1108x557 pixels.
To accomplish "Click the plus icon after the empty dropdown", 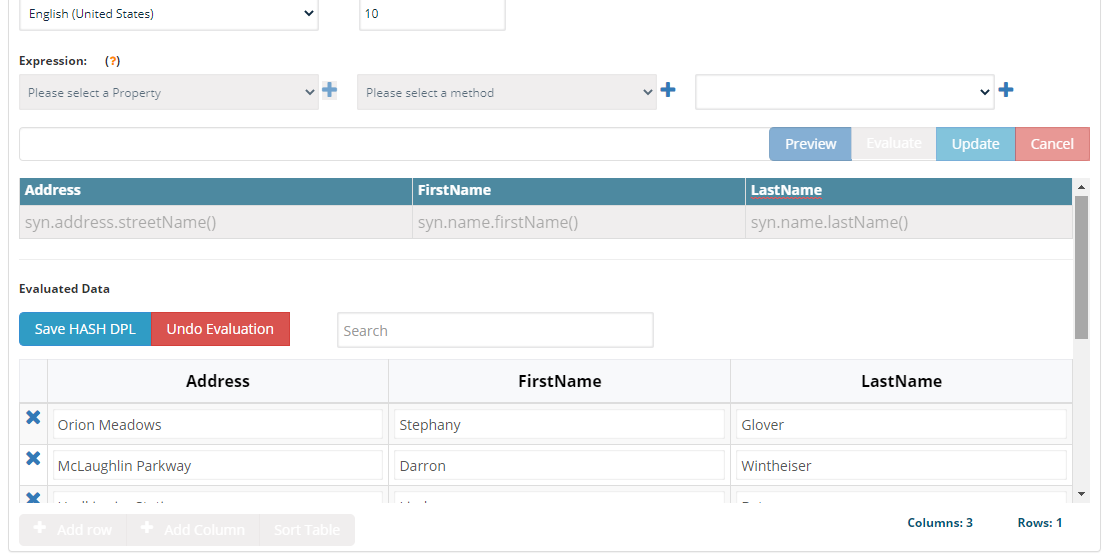I will pos(1006,91).
